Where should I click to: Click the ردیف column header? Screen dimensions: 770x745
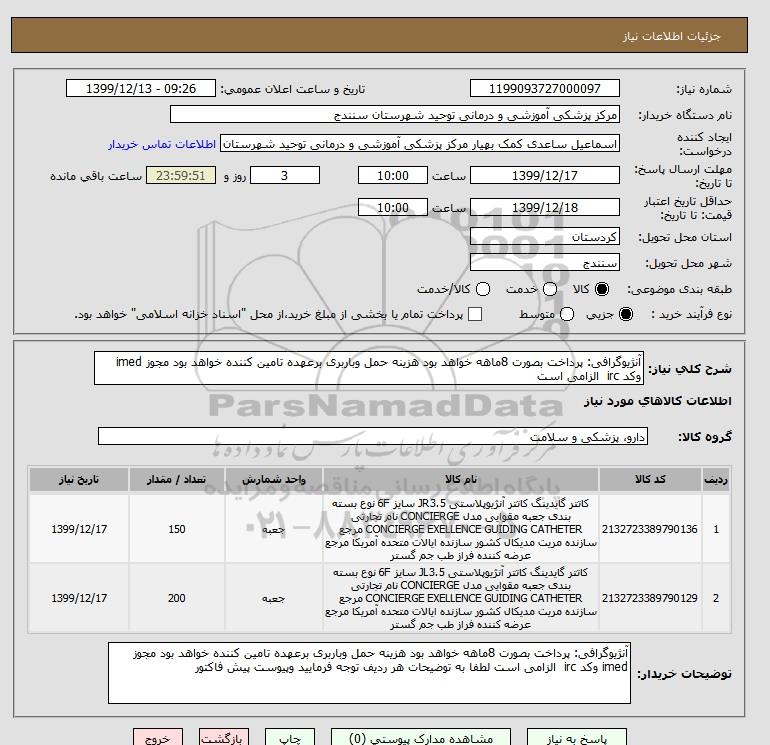(x=716, y=479)
